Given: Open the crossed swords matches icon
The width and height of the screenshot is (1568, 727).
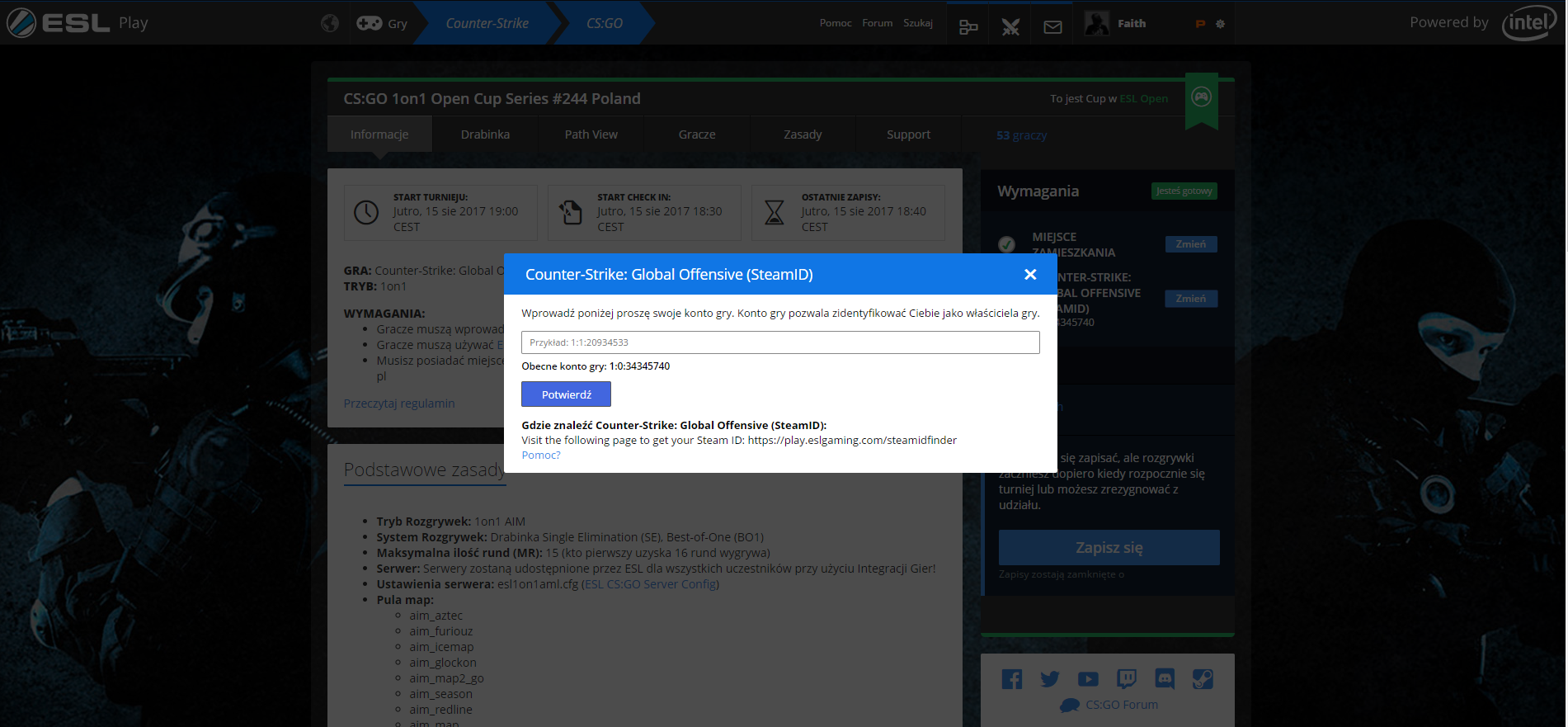Looking at the screenshot, I should [1010, 27].
